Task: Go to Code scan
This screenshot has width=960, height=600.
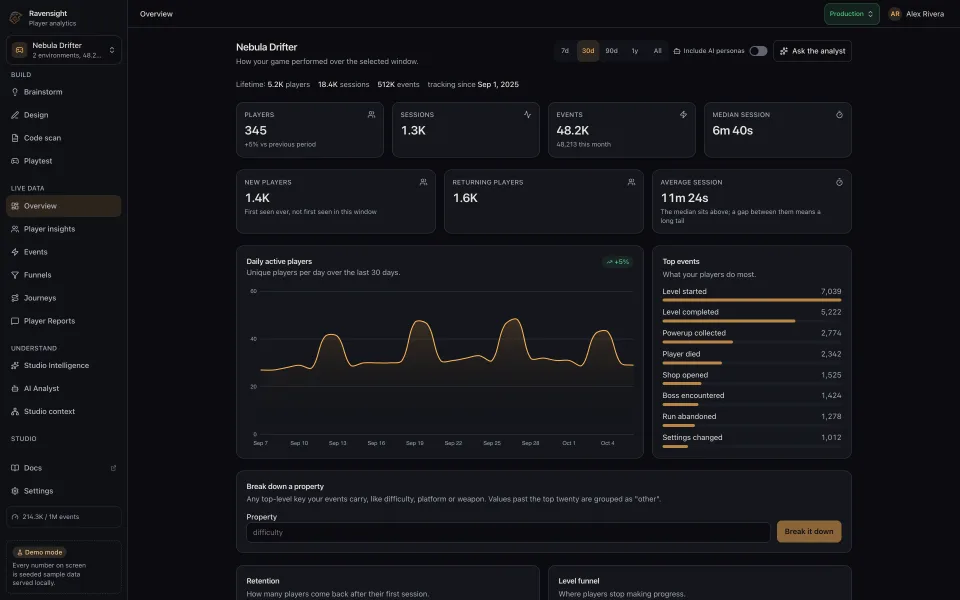Action: pos(64,138)
